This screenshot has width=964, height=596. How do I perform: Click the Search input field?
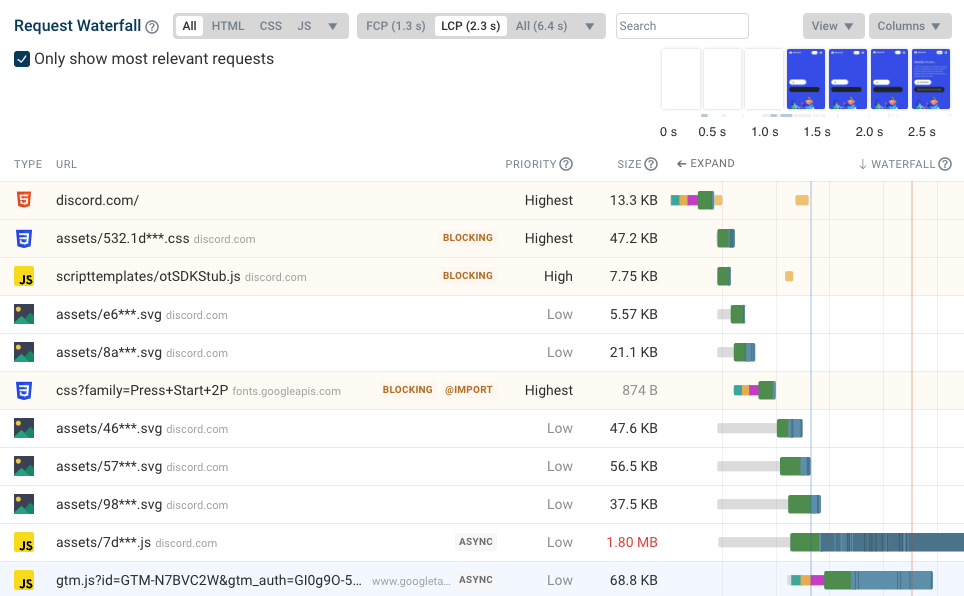(682, 26)
